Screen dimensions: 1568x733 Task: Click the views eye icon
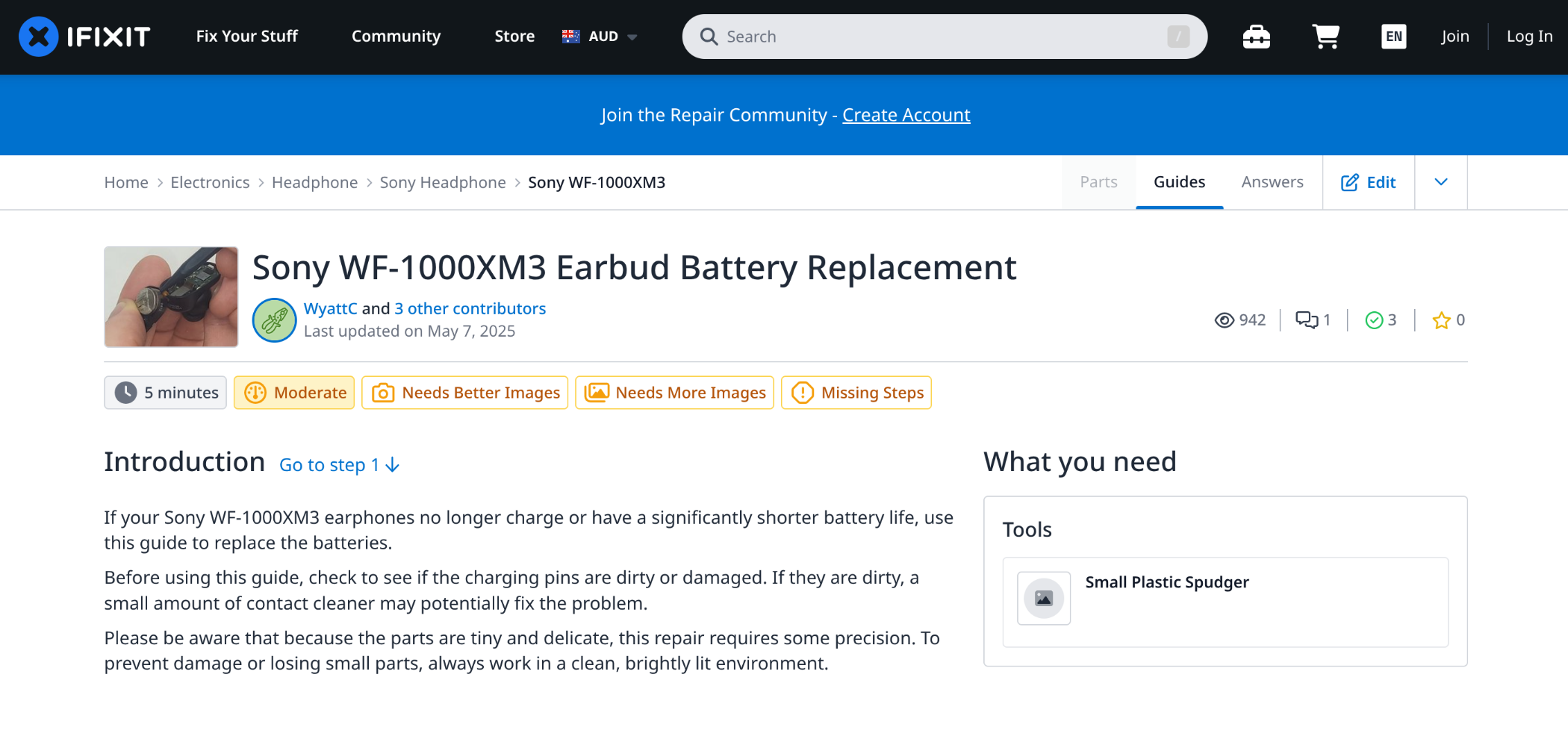pyautogui.click(x=1224, y=320)
